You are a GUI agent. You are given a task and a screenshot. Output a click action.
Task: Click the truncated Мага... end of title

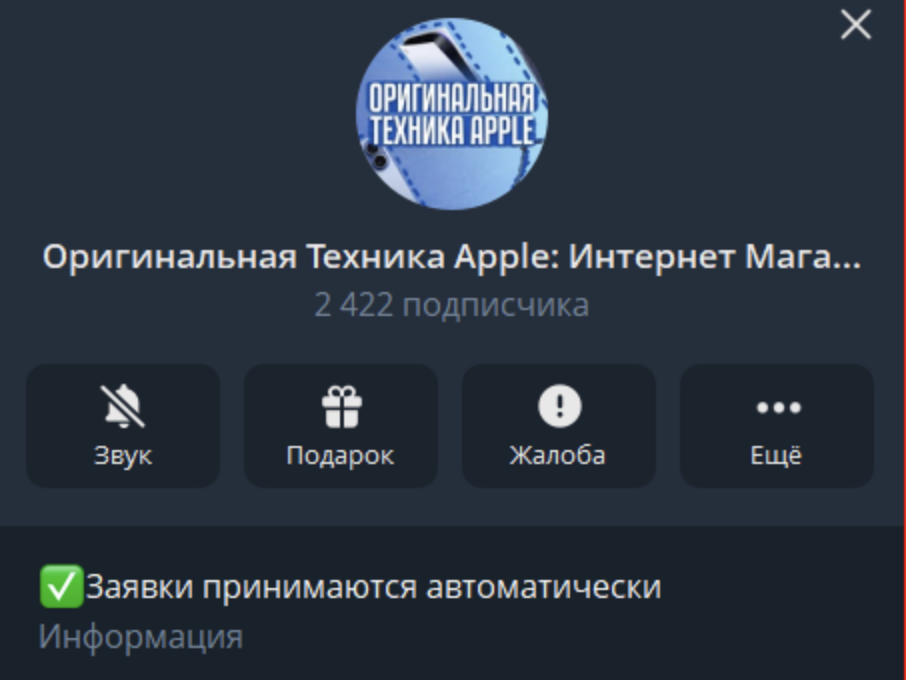803,257
